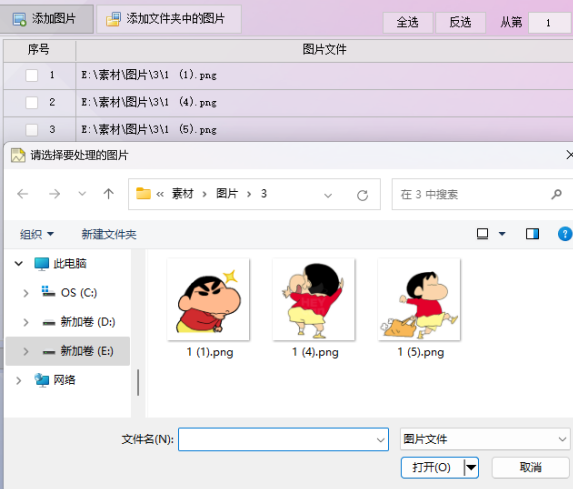Open the 组织 menu
This screenshot has width=574, height=489.
pos(37,234)
